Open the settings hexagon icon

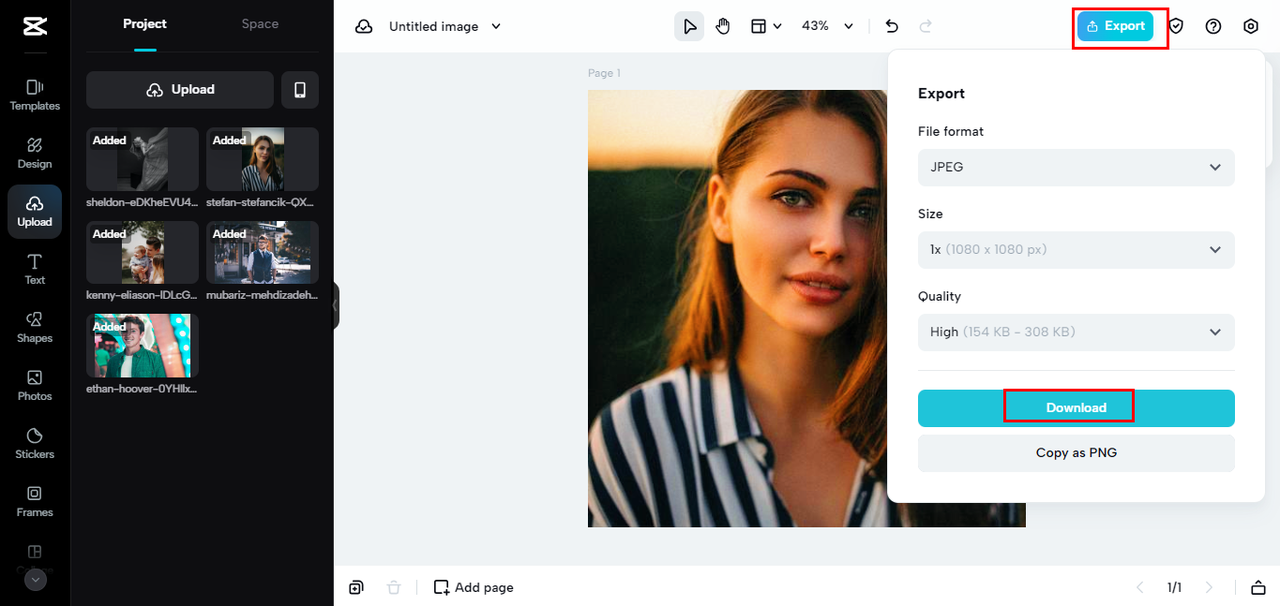click(x=1250, y=26)
